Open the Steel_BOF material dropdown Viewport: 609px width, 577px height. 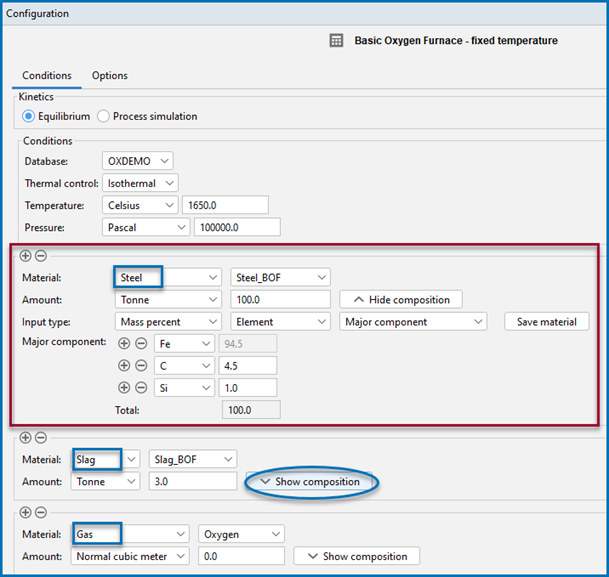click(x=280, y=277)
